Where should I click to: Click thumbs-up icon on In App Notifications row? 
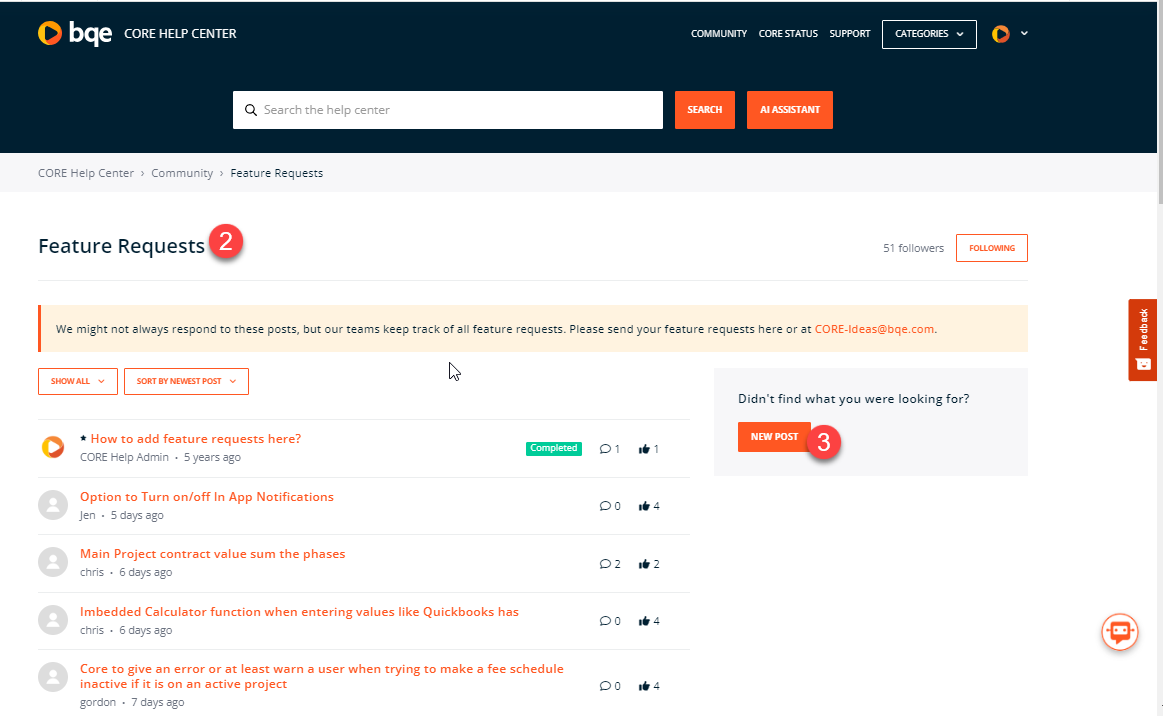(644, 506)
